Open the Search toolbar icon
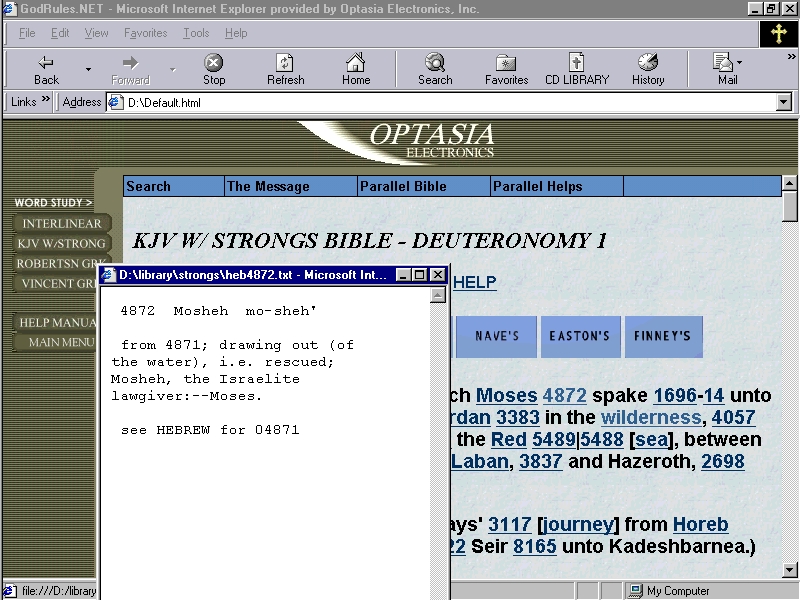Image resolution: width=800 pixels, height=600 pixels. [435, 68]
